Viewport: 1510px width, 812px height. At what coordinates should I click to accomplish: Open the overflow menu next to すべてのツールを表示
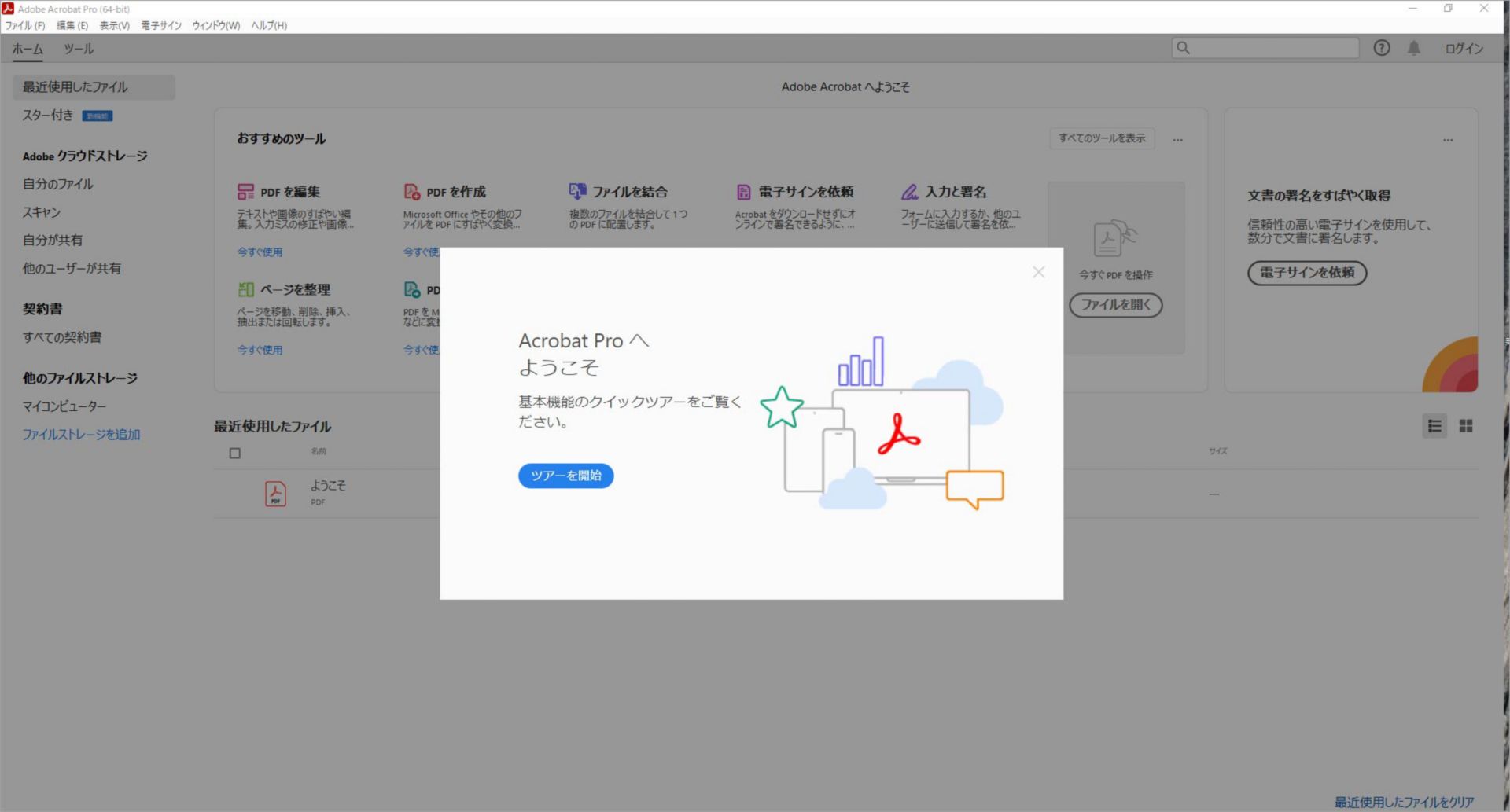coord(1178,138)
